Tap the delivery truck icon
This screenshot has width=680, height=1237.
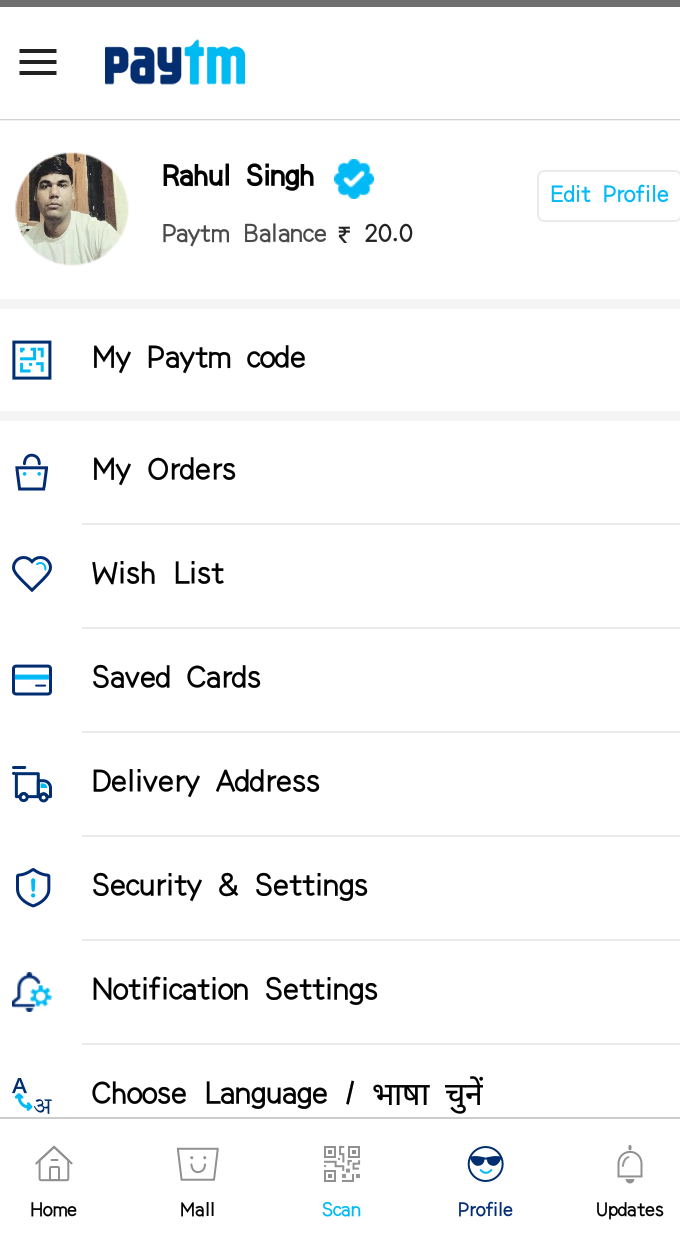[x=32, y=784]
